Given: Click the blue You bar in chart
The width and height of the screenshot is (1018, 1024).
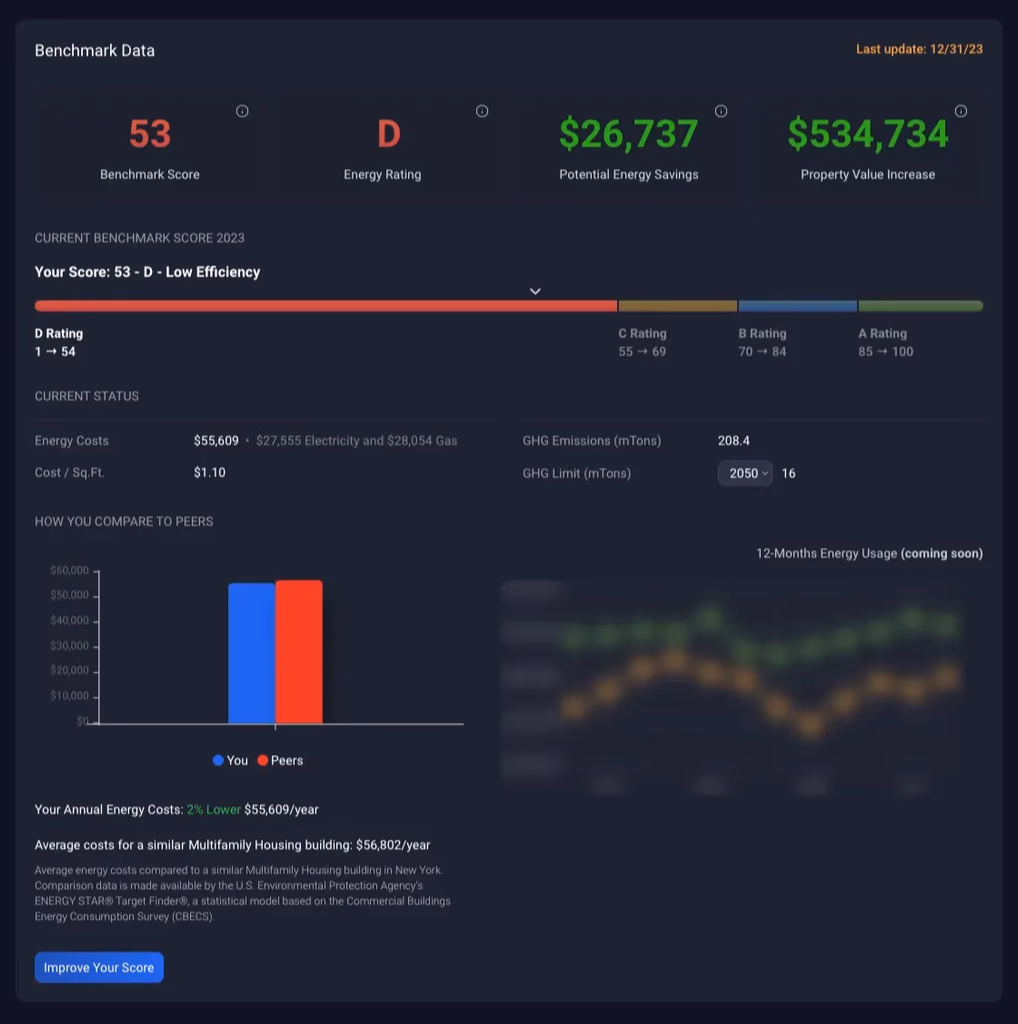Looking at the screenshot, I should 251,653.
